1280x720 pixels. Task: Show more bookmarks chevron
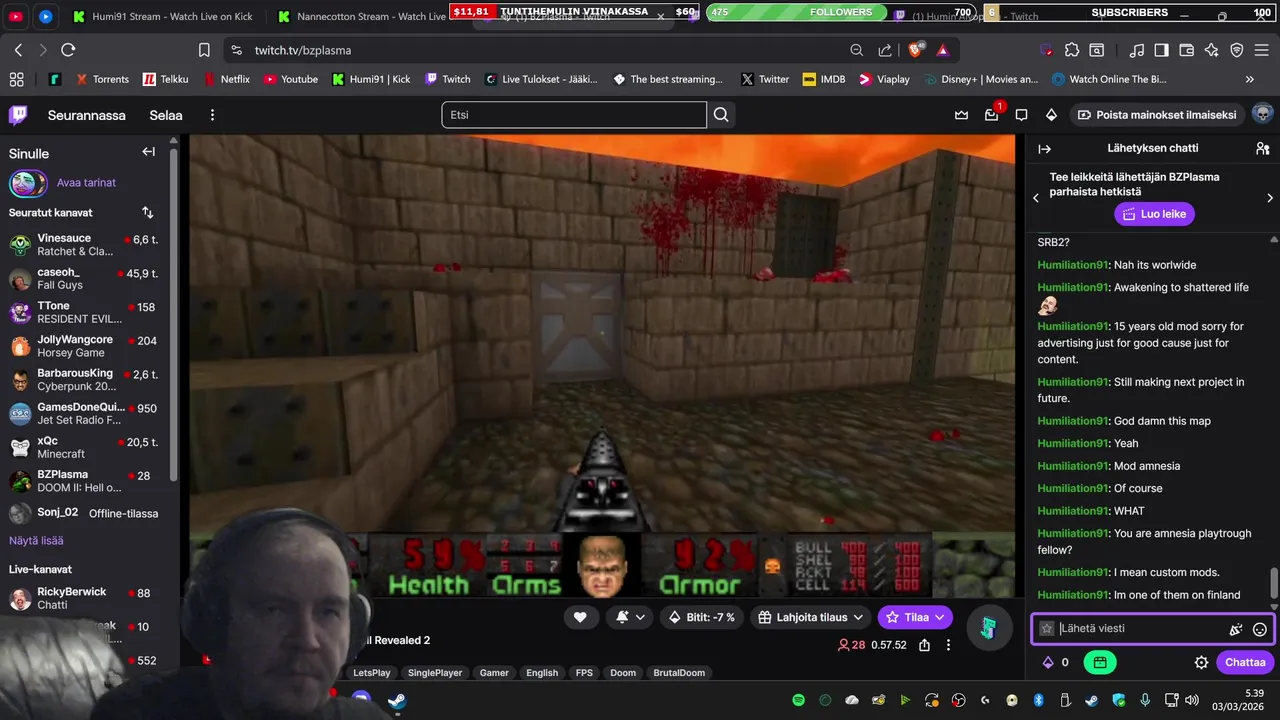pyautogui.click(x=1249, y=79)
